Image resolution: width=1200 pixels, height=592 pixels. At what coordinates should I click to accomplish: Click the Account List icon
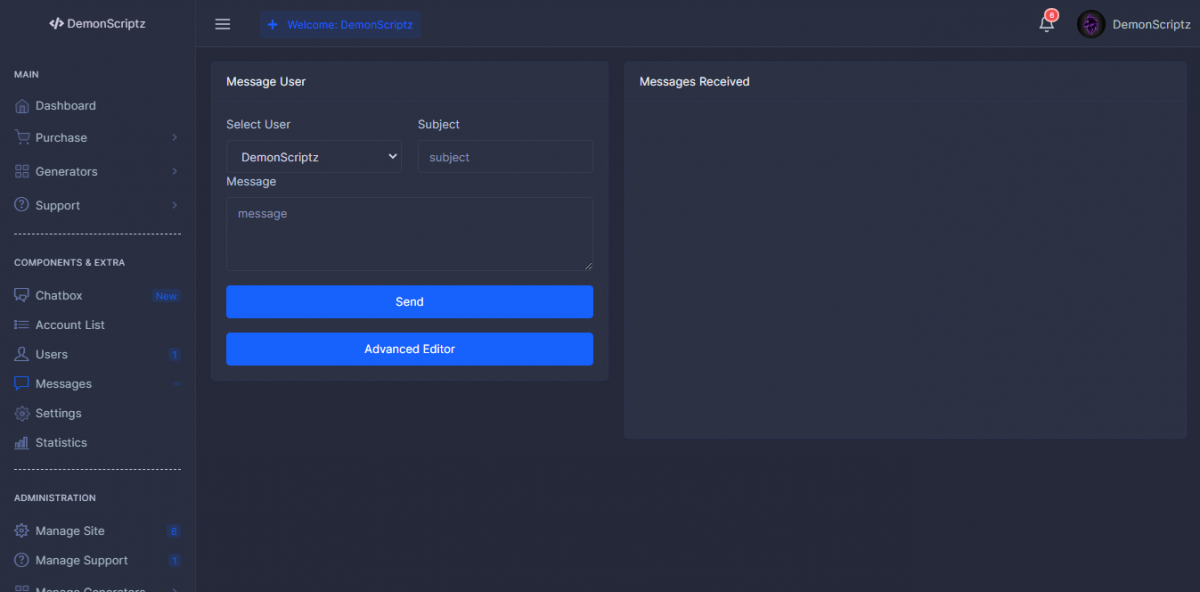coord(22,325)
